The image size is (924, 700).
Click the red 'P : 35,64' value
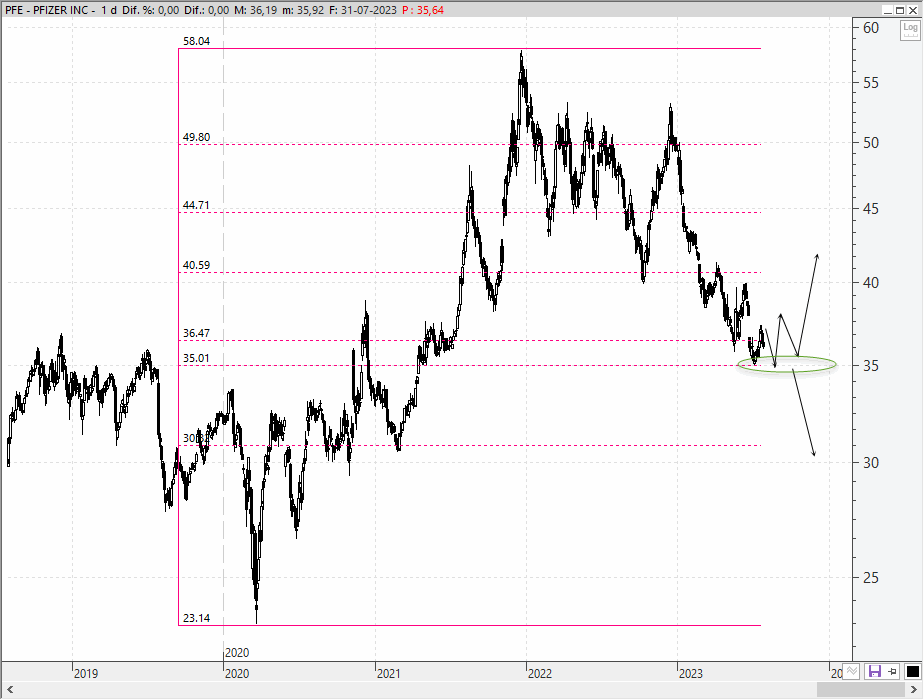click(423, 10)
